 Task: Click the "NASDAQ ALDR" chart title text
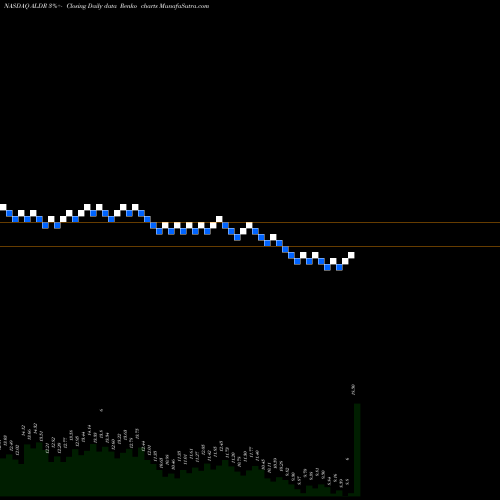27,6
